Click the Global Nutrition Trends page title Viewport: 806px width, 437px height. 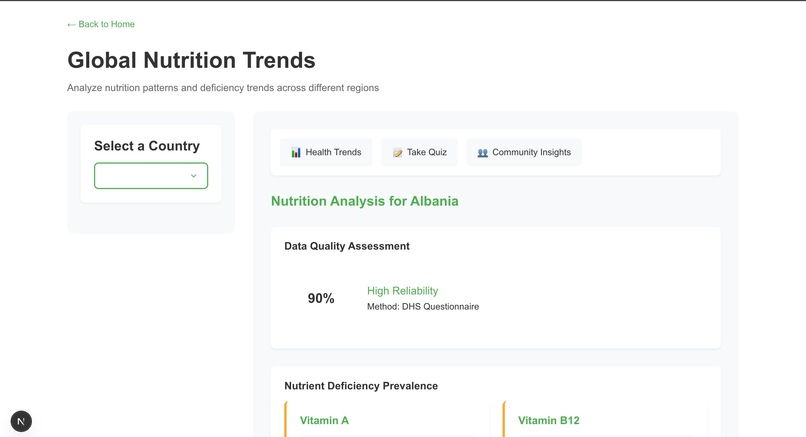click(191, 60)
